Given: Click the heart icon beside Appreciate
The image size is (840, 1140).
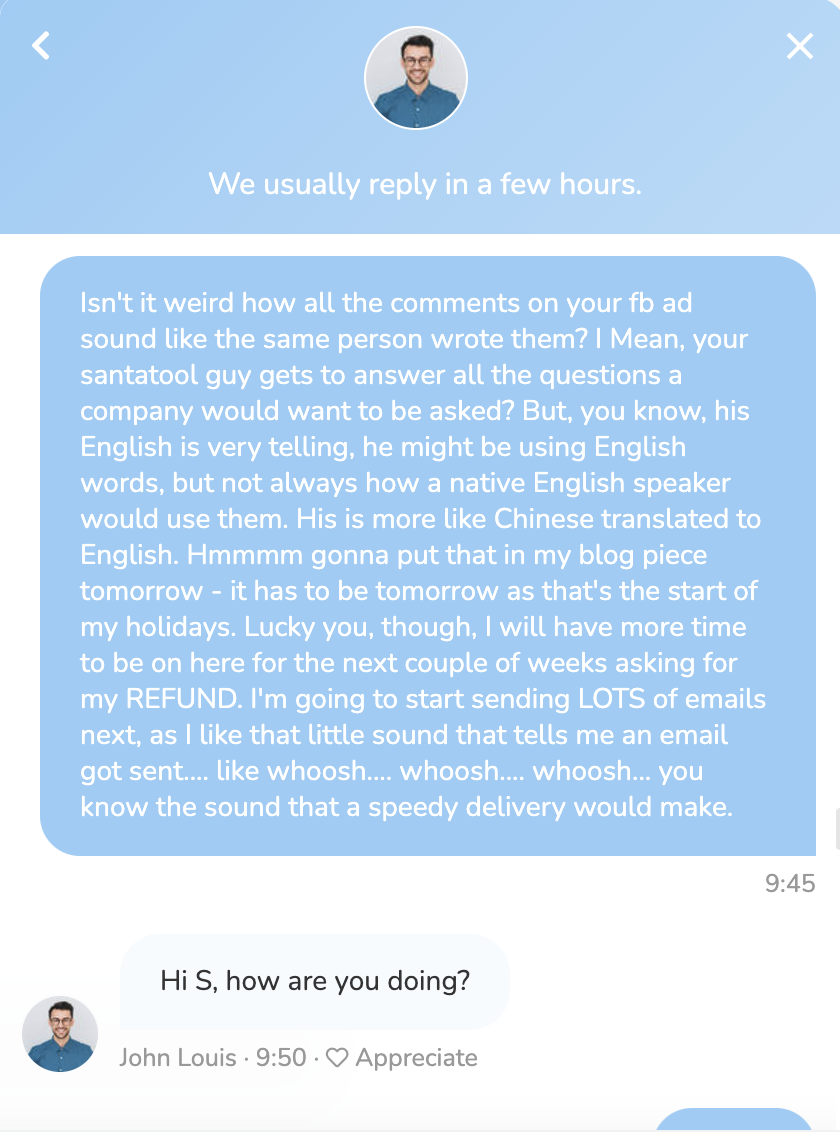Looking at the screenshot, I should coord(337,1057).
